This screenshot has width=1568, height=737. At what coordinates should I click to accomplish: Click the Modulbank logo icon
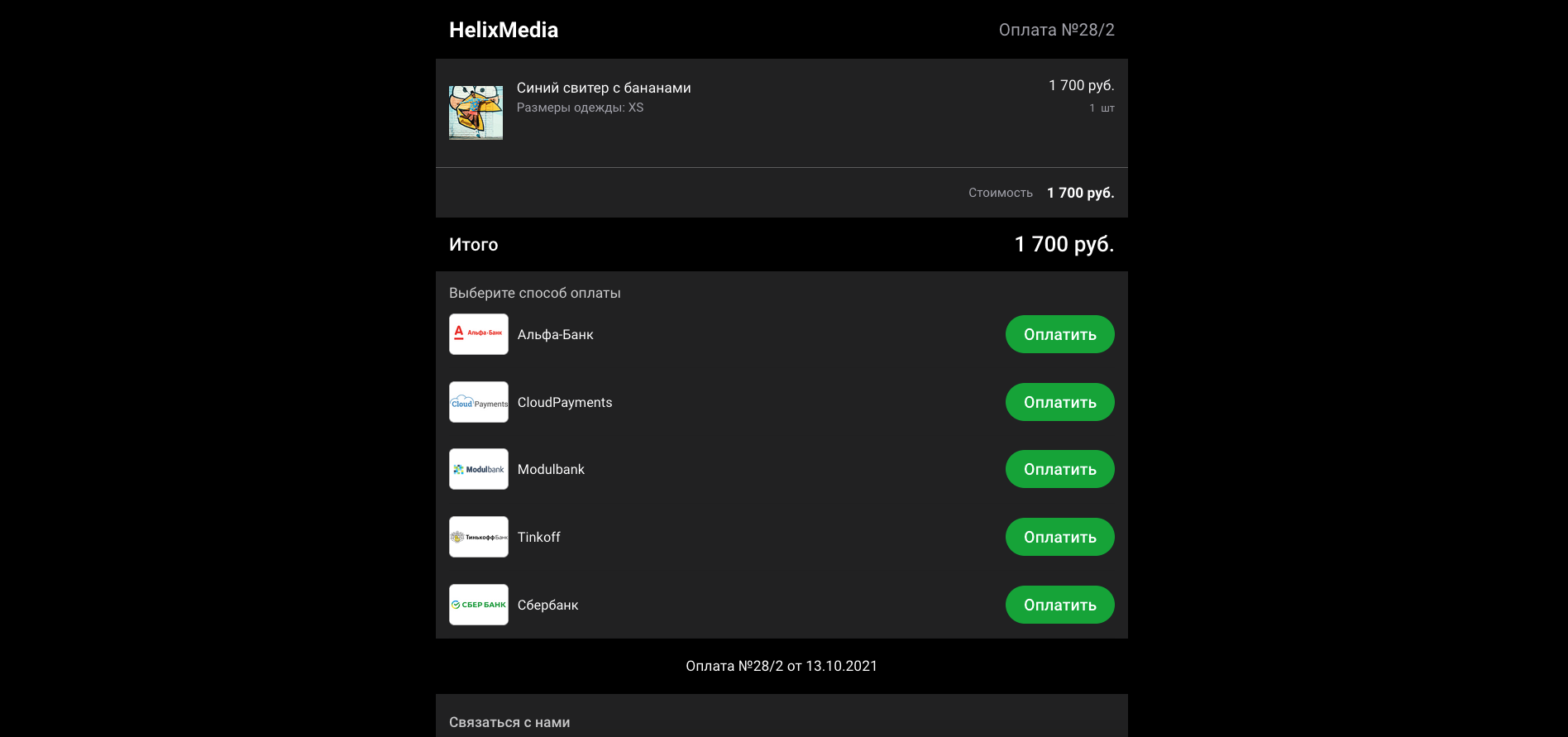(479, 469)
